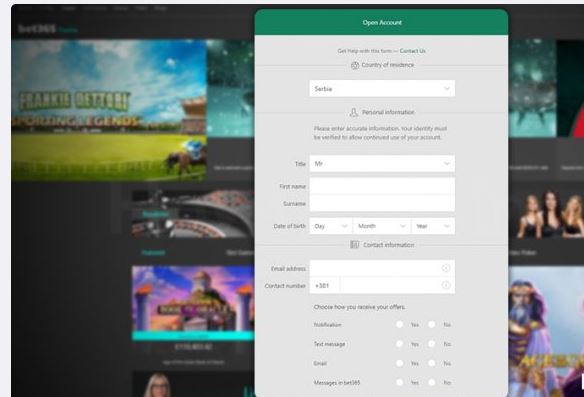The width and height of the screenshot is (584, 397).
Task: Select No for Text message offers
Action: [x=432, y=344]
